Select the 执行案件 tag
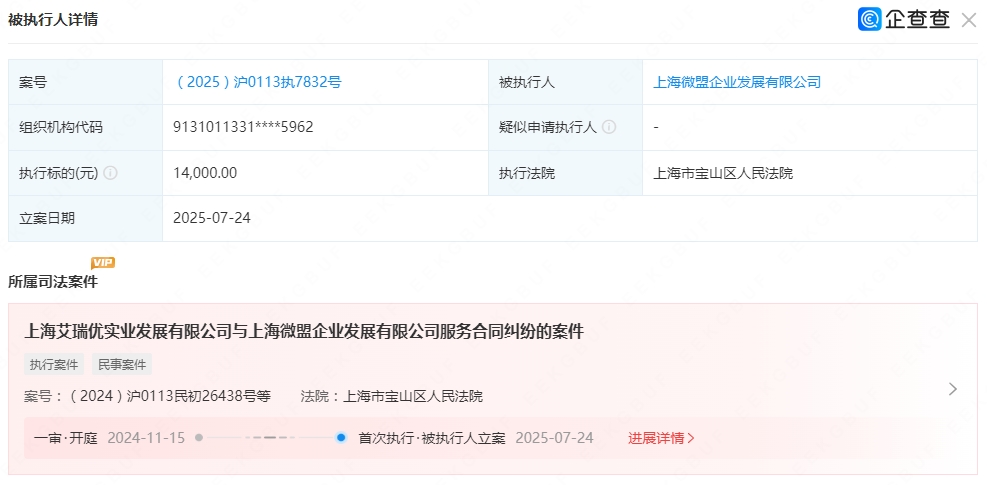The width and height of the screenshot is (987, 485). coord(54,364)
